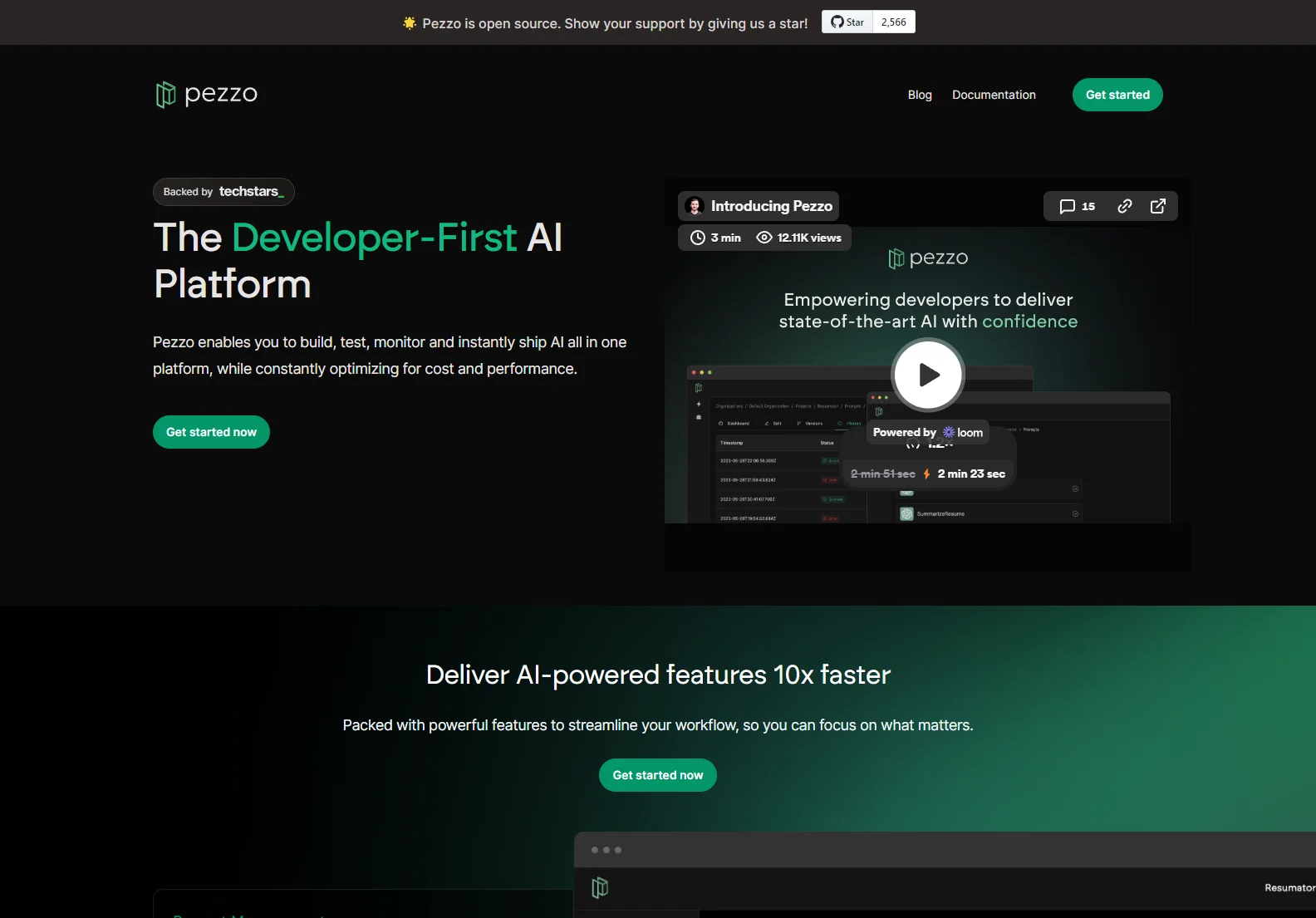Click the Pezzo icon in the app preview

pyautogui.click(x=600, y=887)
